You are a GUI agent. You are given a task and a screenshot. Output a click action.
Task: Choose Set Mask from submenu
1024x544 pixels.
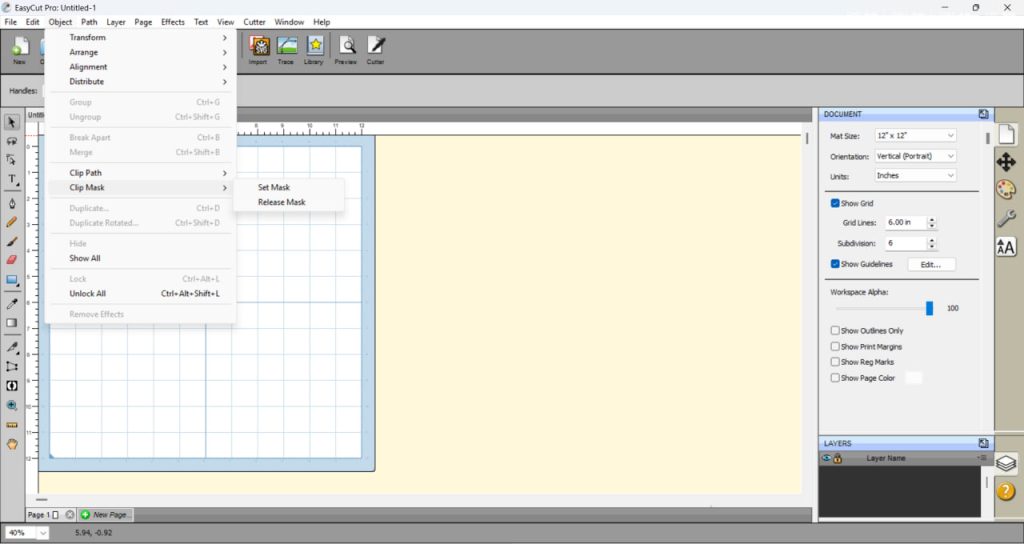tap(274, 187)
